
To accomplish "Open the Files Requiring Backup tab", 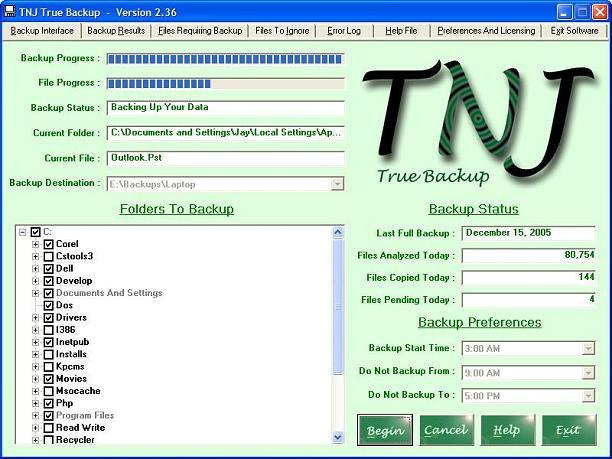I will pos(200,31).
